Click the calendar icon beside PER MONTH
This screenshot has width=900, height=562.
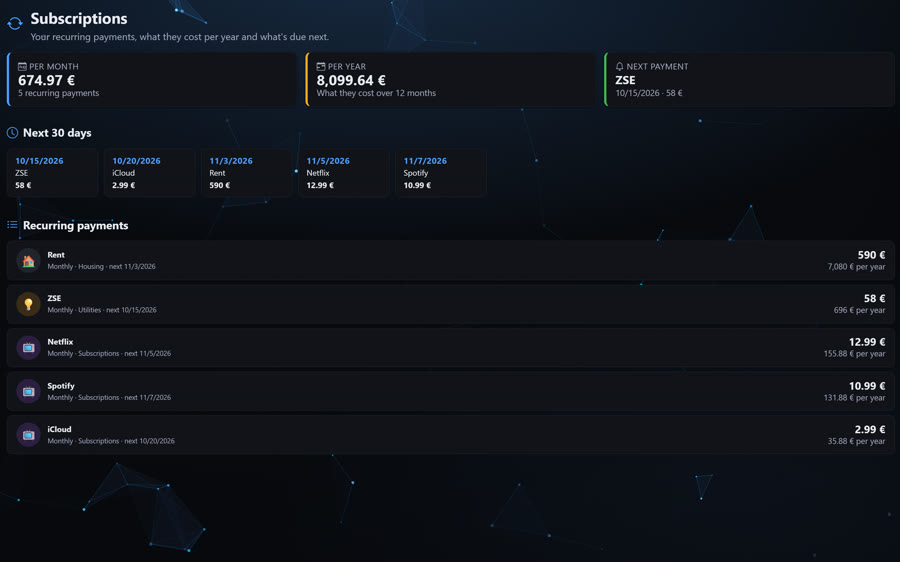(22, 67)
